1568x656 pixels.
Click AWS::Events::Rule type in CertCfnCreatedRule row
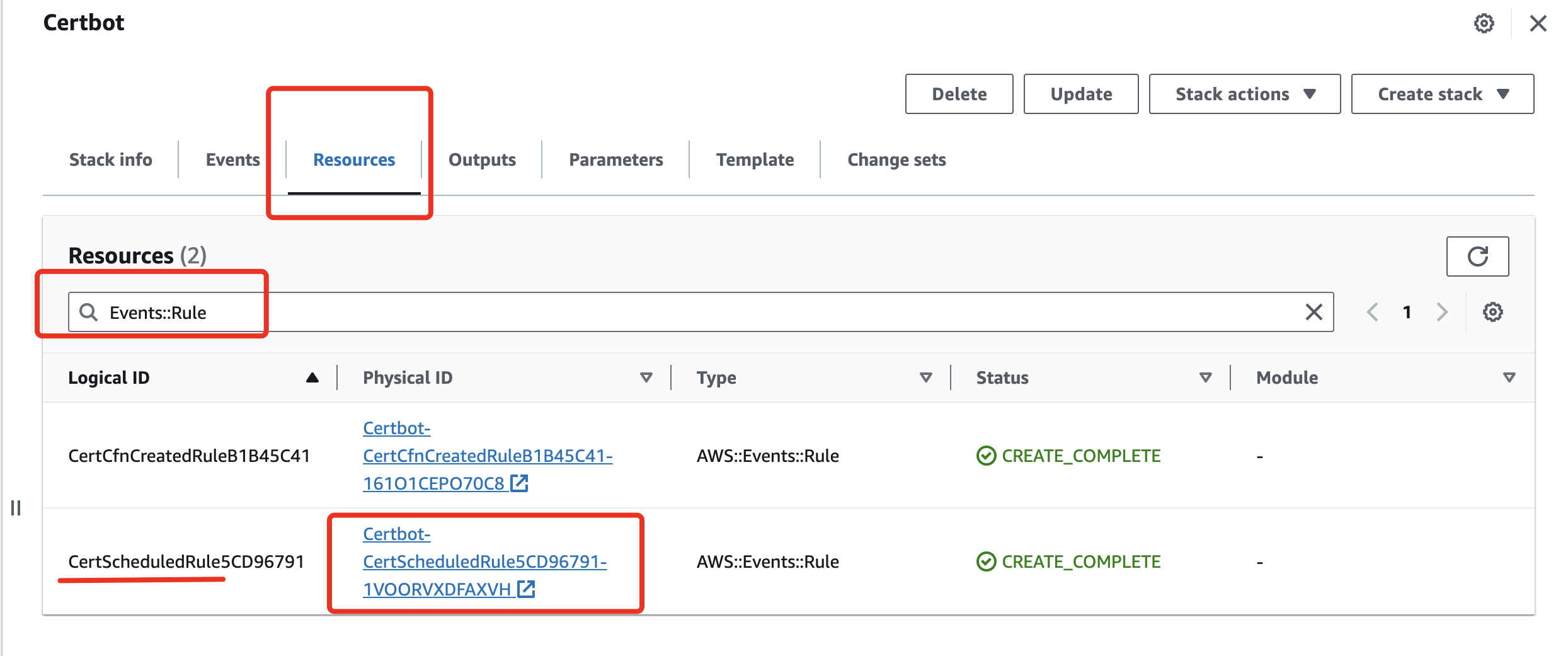(x=767, y=456)
